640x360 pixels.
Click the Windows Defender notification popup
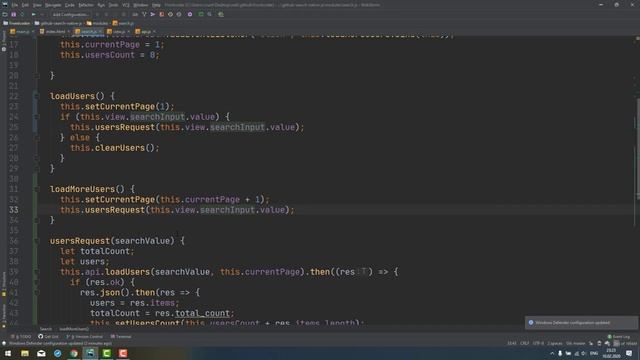pyautogui.click(x=582, y=323)
